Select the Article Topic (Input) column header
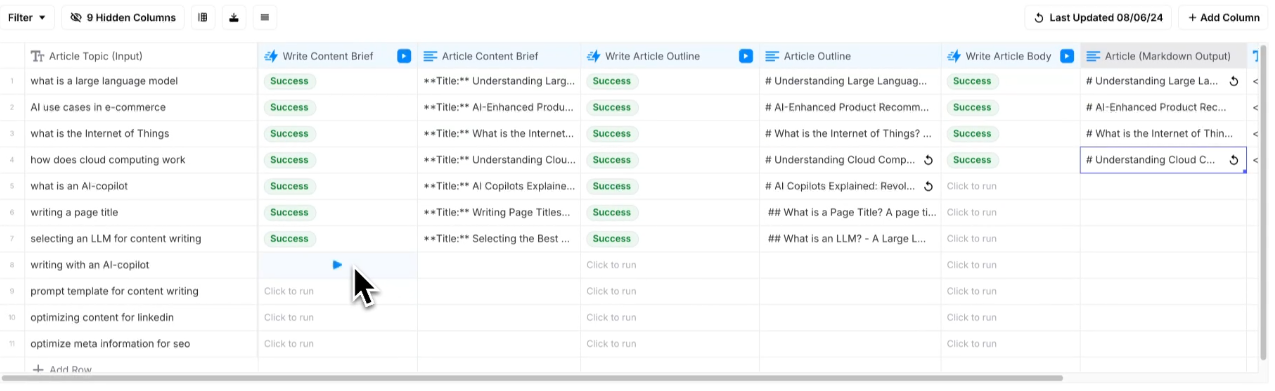Screen dimensions: 1275x391 point(141,56)
